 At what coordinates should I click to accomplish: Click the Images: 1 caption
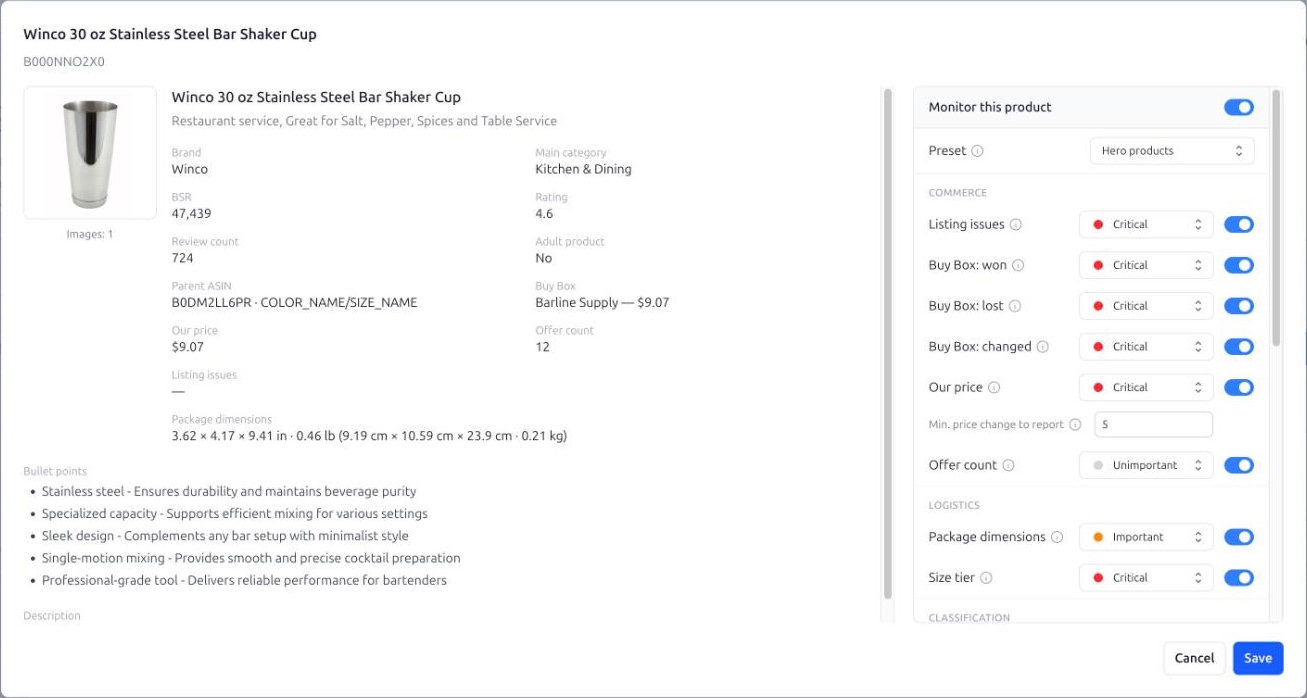coord(90,234)
